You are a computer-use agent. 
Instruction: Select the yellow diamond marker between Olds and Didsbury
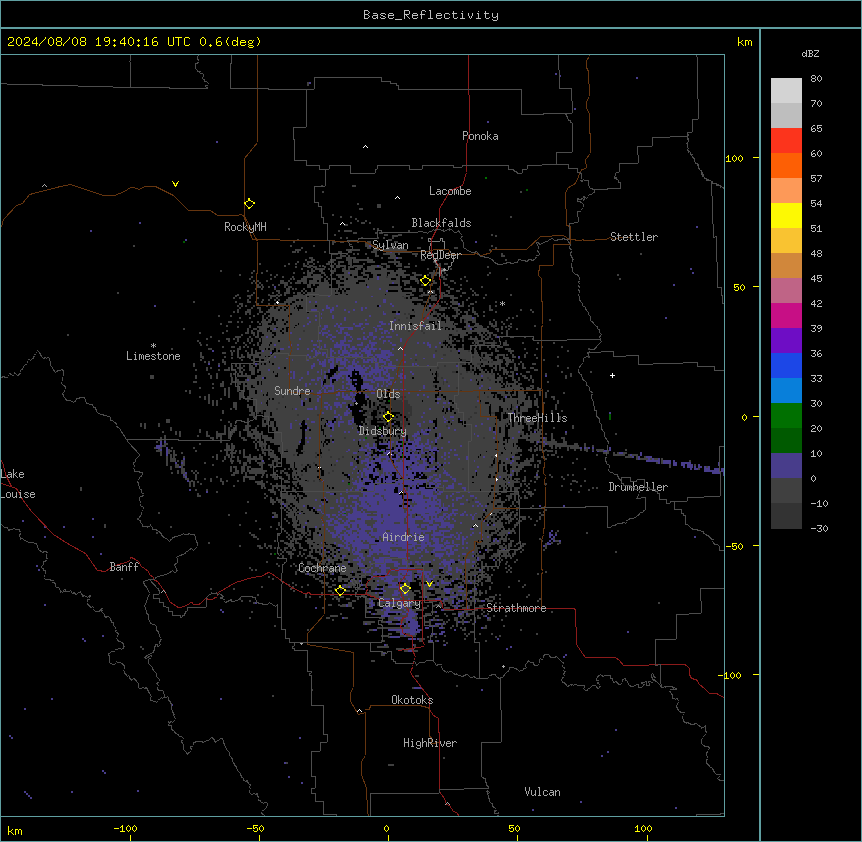point(388,416)
